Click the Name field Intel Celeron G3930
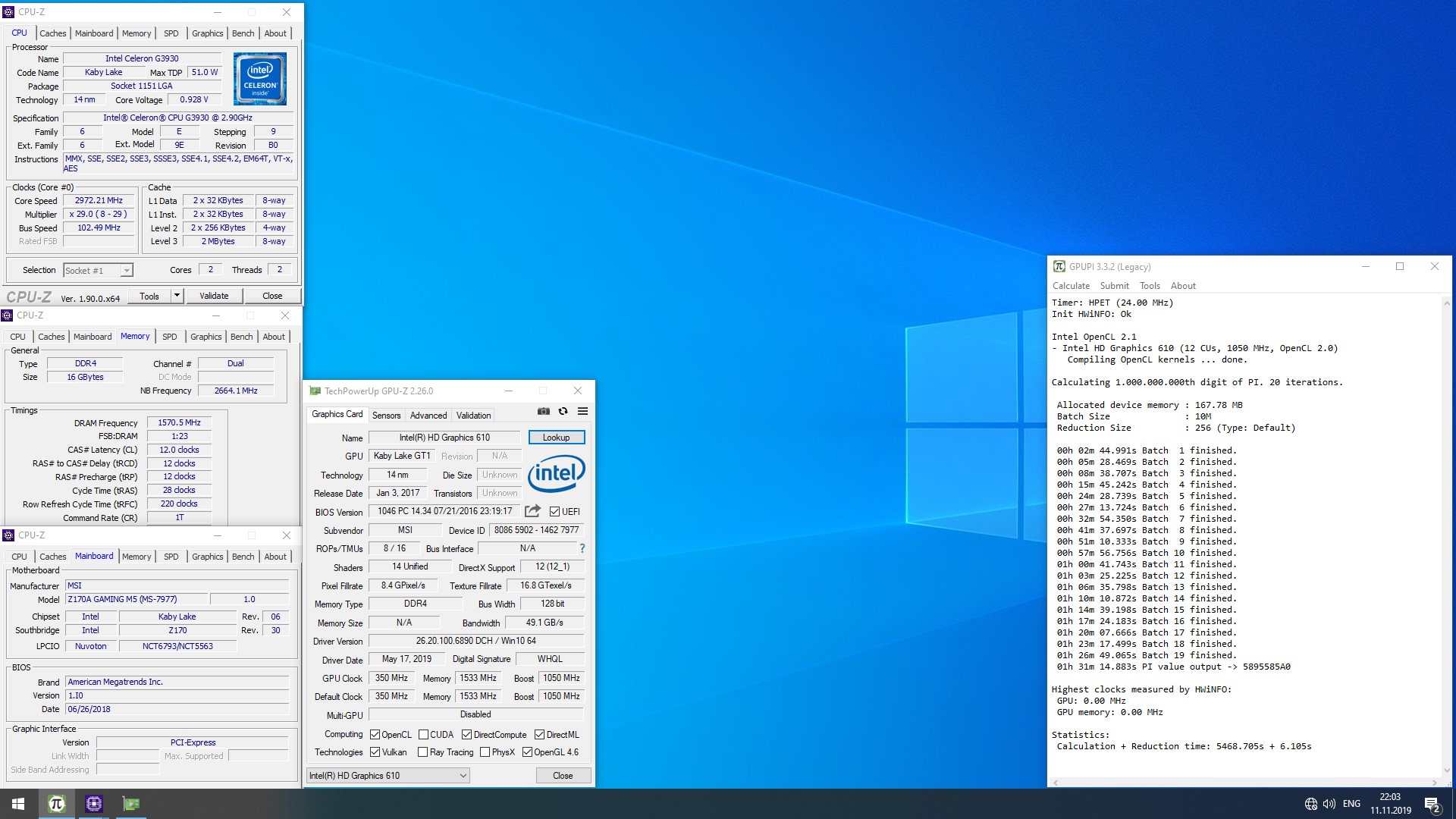This screenshot has height=819, width=1456. click(142, 58)
